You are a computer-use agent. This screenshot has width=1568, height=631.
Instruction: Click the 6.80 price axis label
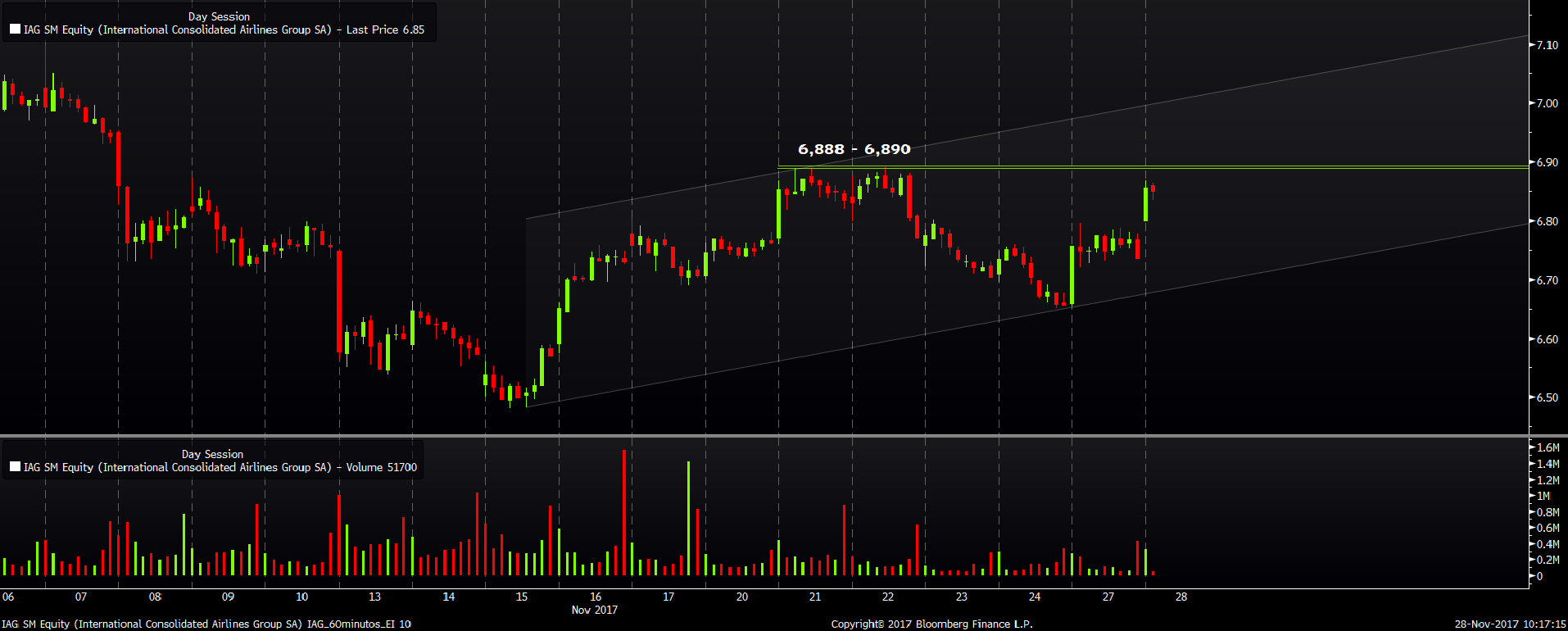pos(1548,221)
